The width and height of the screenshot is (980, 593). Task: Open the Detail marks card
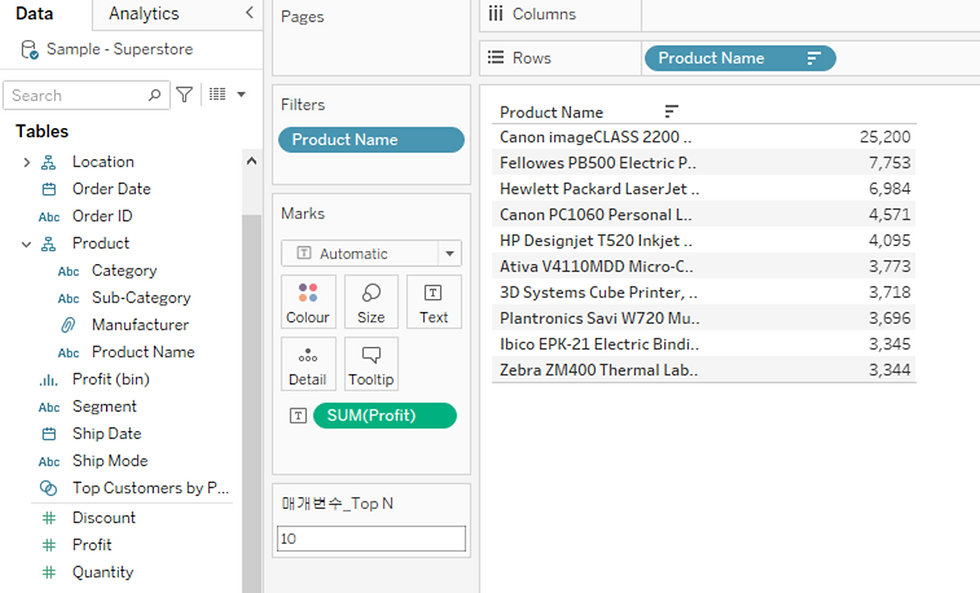tap(308, 364)
